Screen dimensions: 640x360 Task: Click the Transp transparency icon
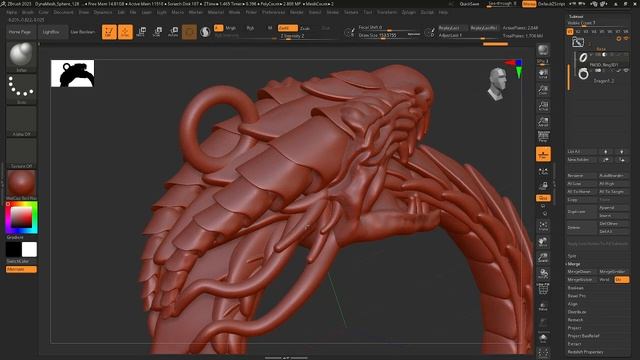(543, 306)
